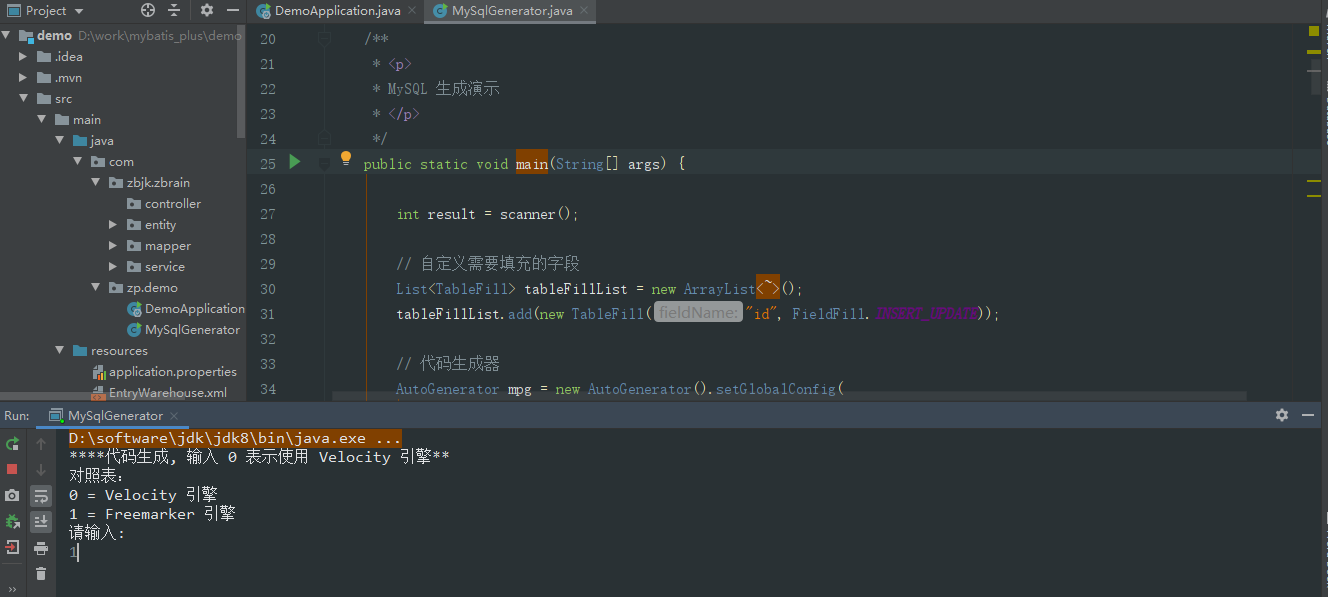Screen dimensions: 1328x597
Task: Click the main method name on line 25
Action: pos(531,163)
